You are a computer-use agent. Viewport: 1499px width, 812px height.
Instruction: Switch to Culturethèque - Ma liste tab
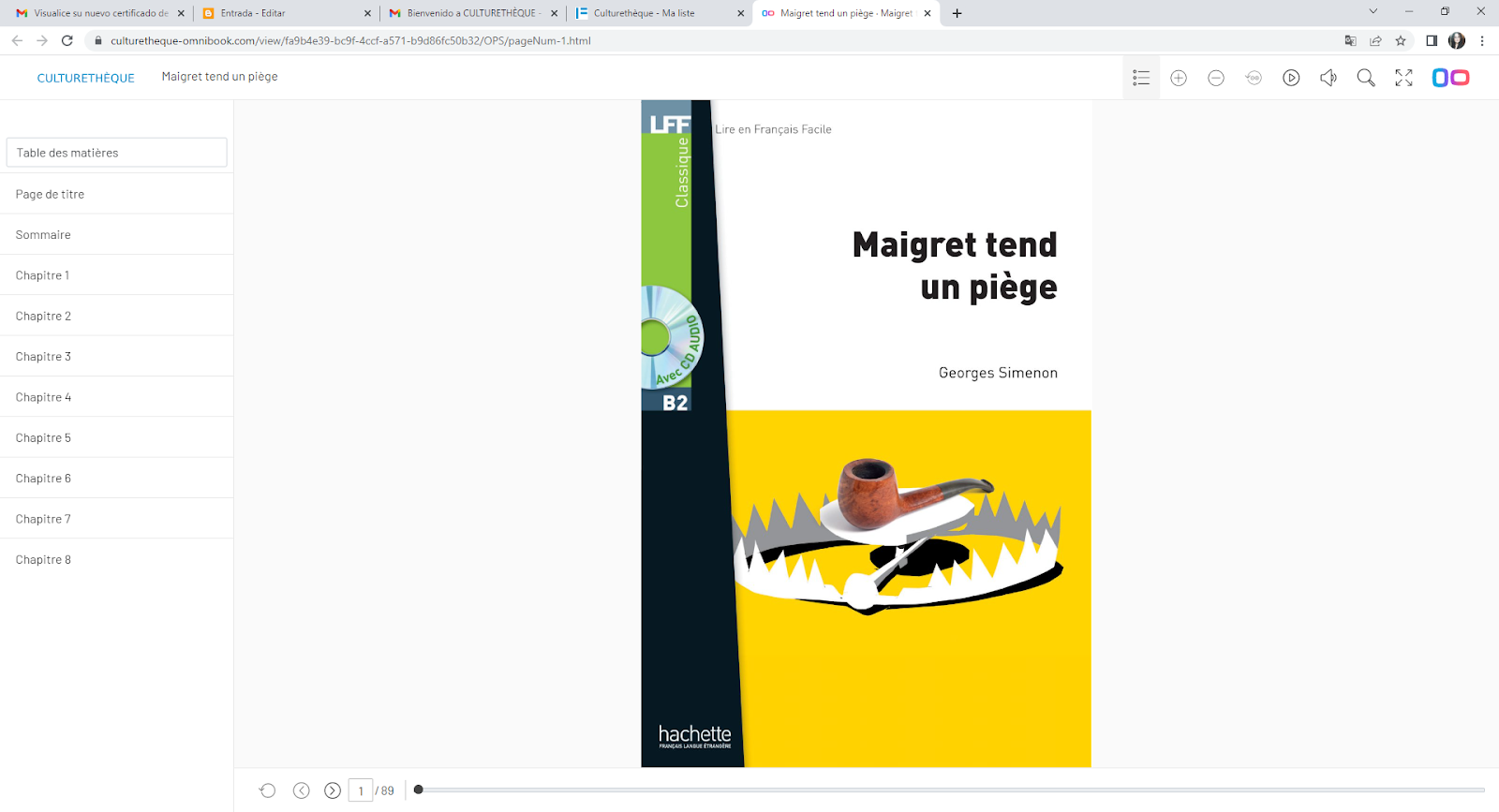(660, 13)
